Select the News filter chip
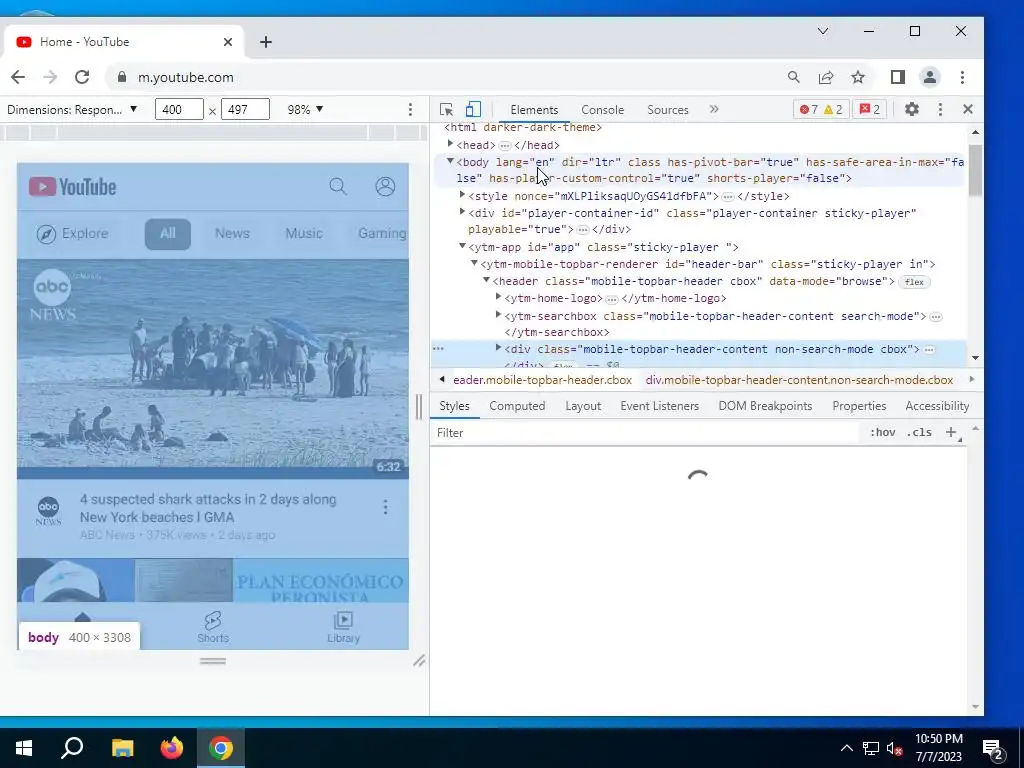This screenshot has width=1024, height=768. click(x=232, y=234)
